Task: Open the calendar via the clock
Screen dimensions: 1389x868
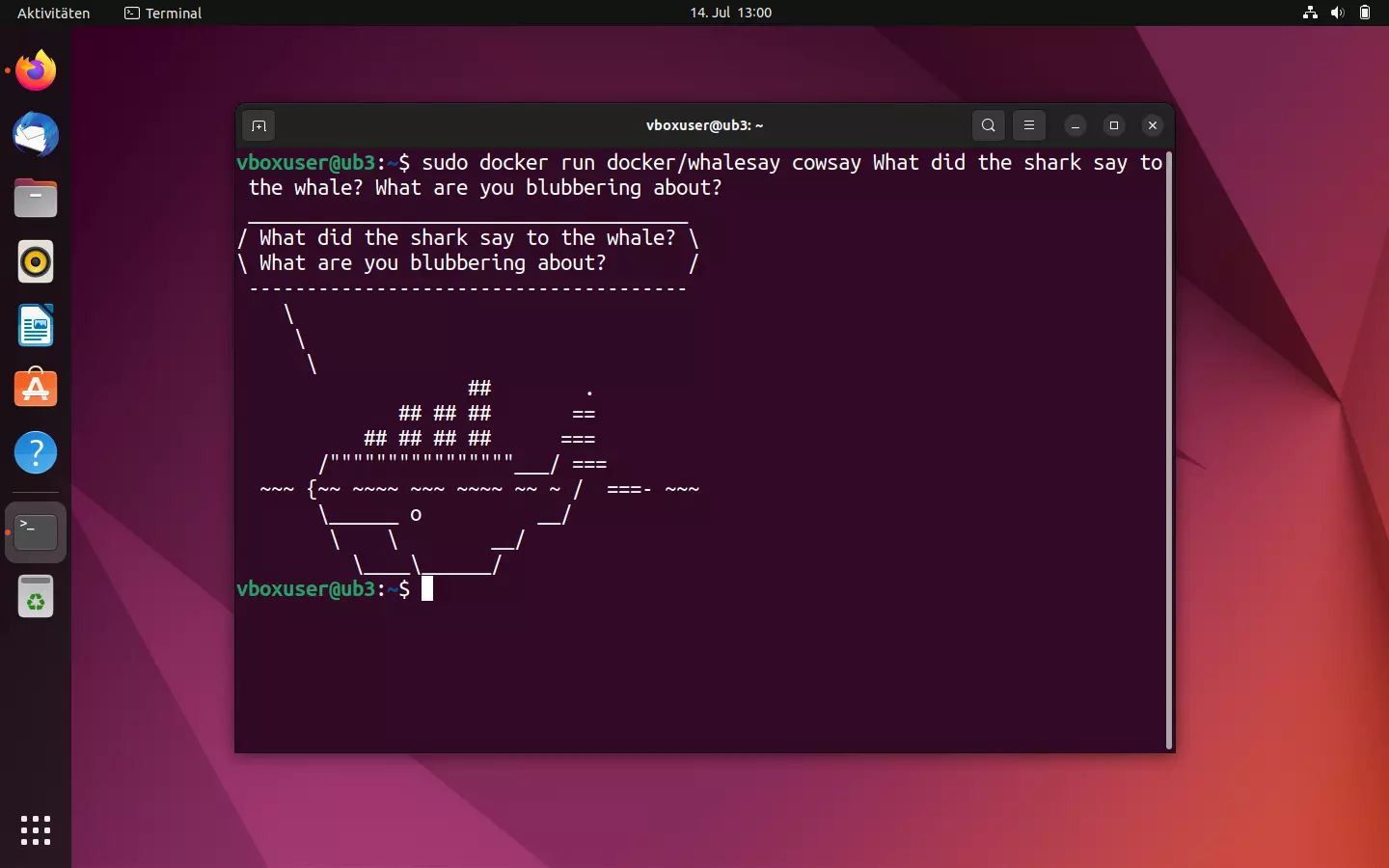Action: [731, 13]
